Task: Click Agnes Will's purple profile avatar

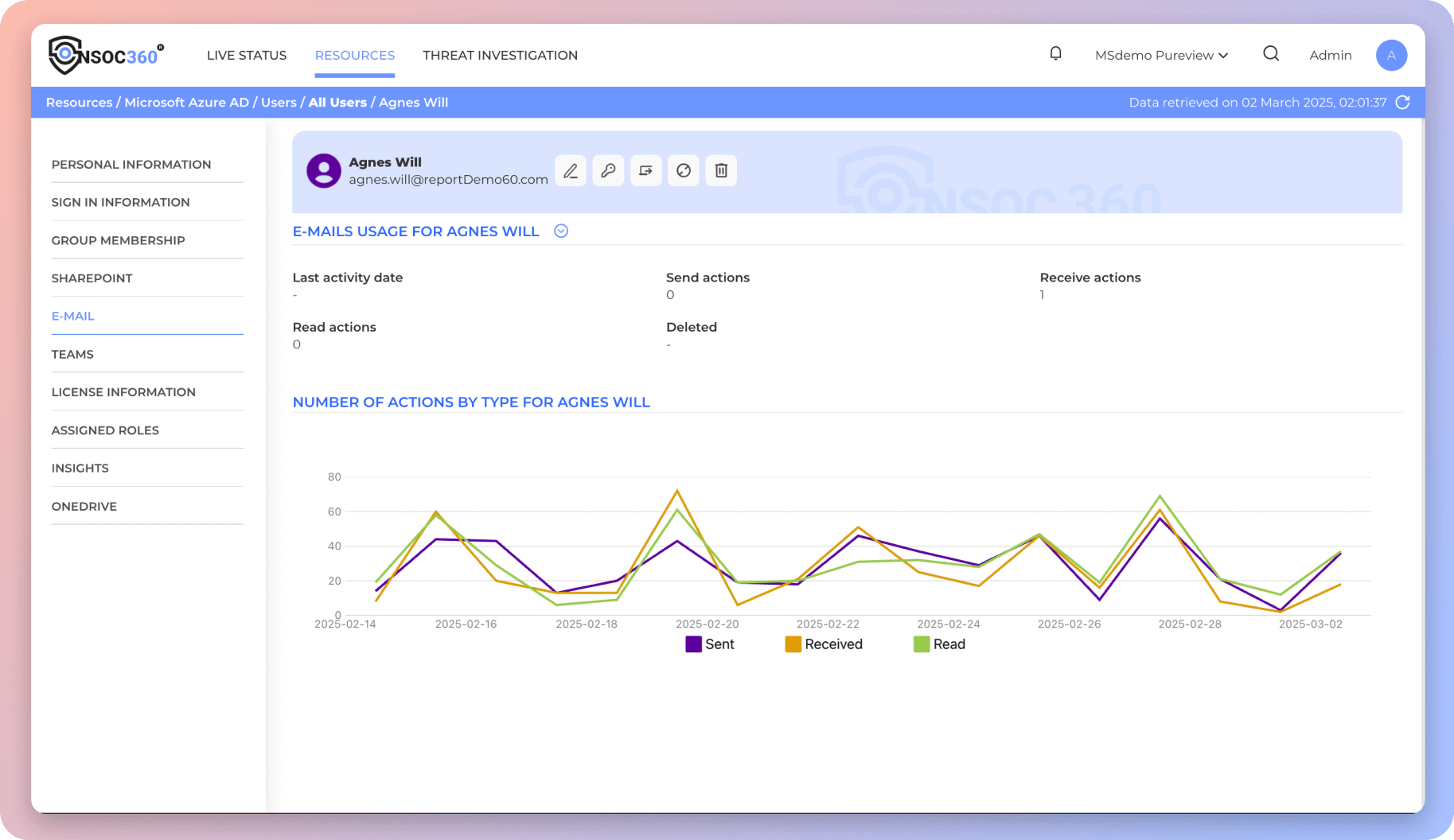Action: (324, 170)
